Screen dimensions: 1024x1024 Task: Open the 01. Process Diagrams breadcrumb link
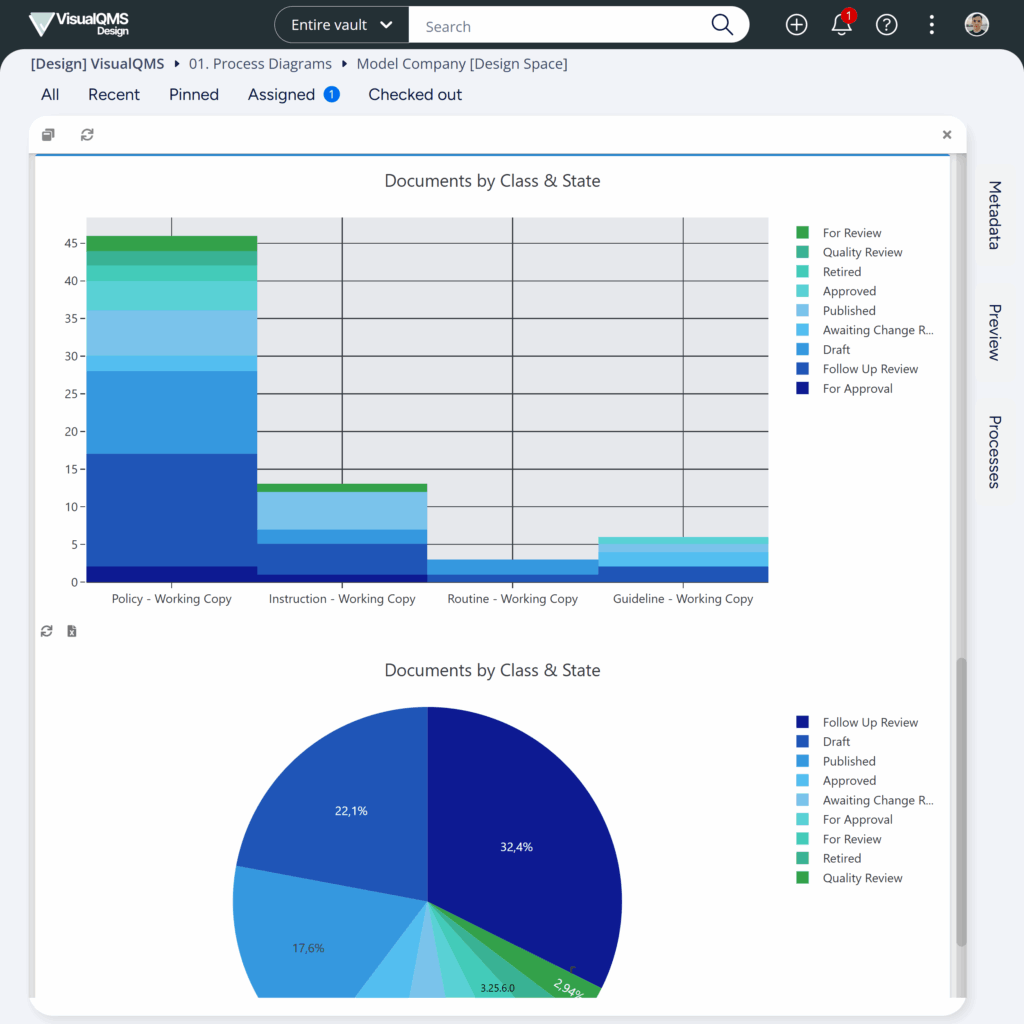point(260,64)
